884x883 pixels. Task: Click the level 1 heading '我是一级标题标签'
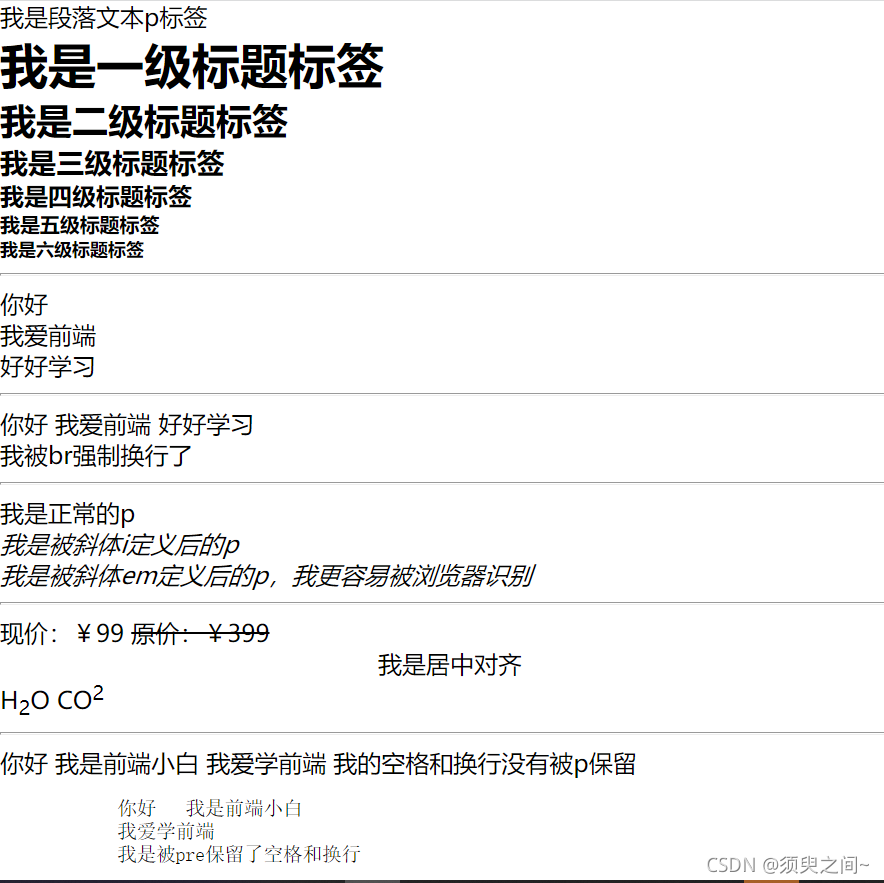(x=190, y=70)
